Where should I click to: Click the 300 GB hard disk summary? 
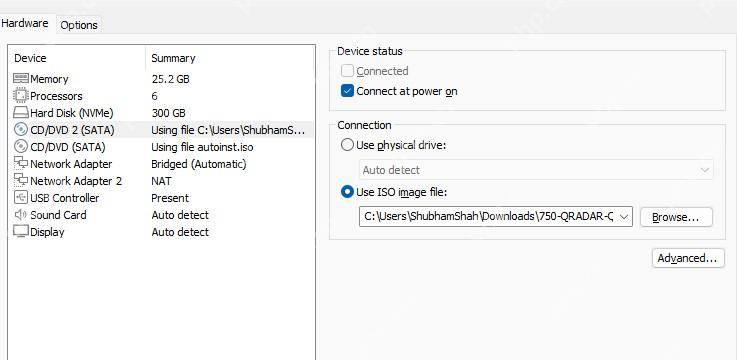[x=169, y=113]
